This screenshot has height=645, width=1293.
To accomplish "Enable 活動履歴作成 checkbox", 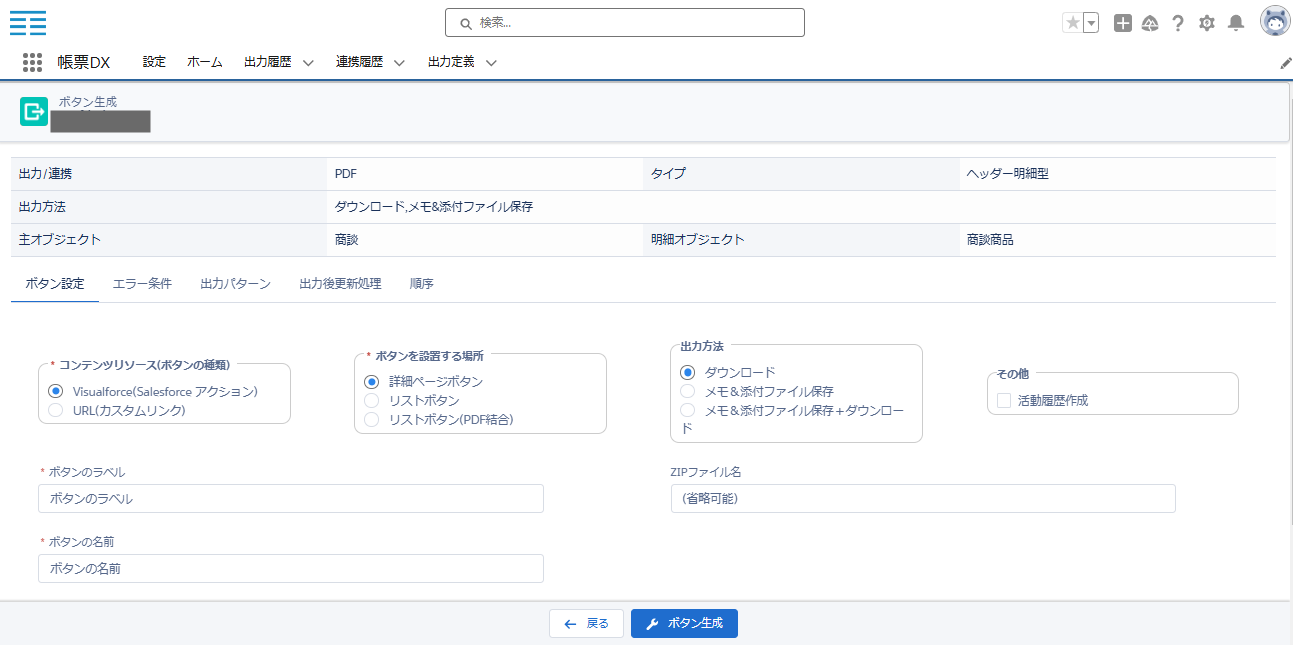I will [x=1004, y=400].
